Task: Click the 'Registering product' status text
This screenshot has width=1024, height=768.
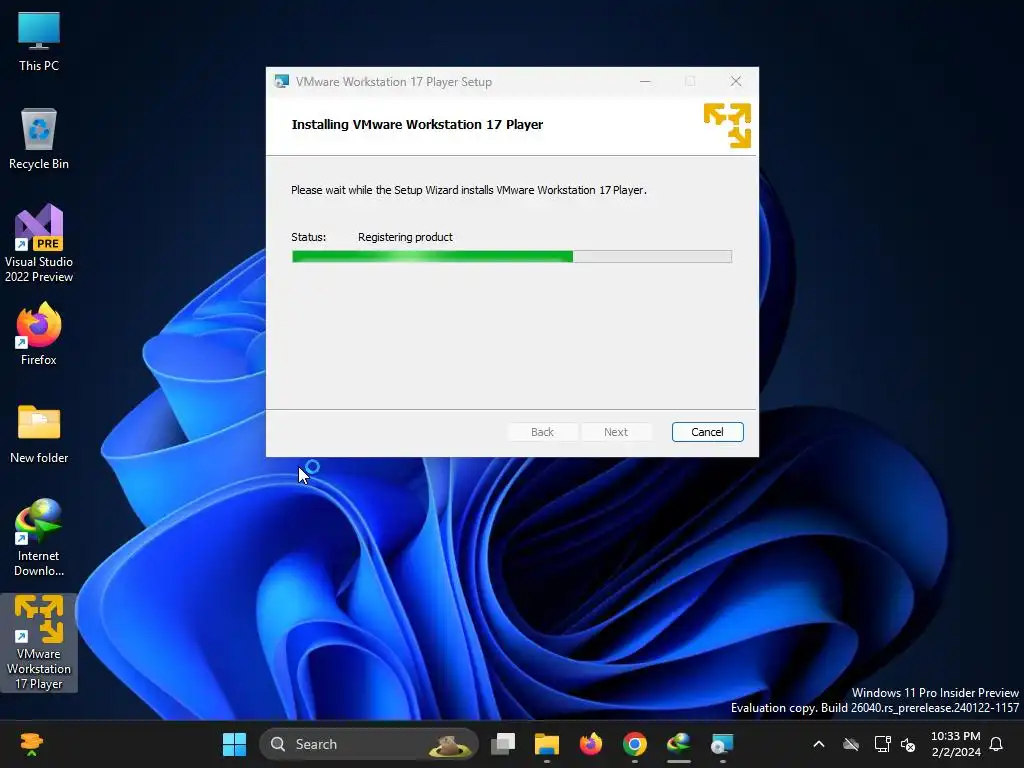Action: pos(405,237)
